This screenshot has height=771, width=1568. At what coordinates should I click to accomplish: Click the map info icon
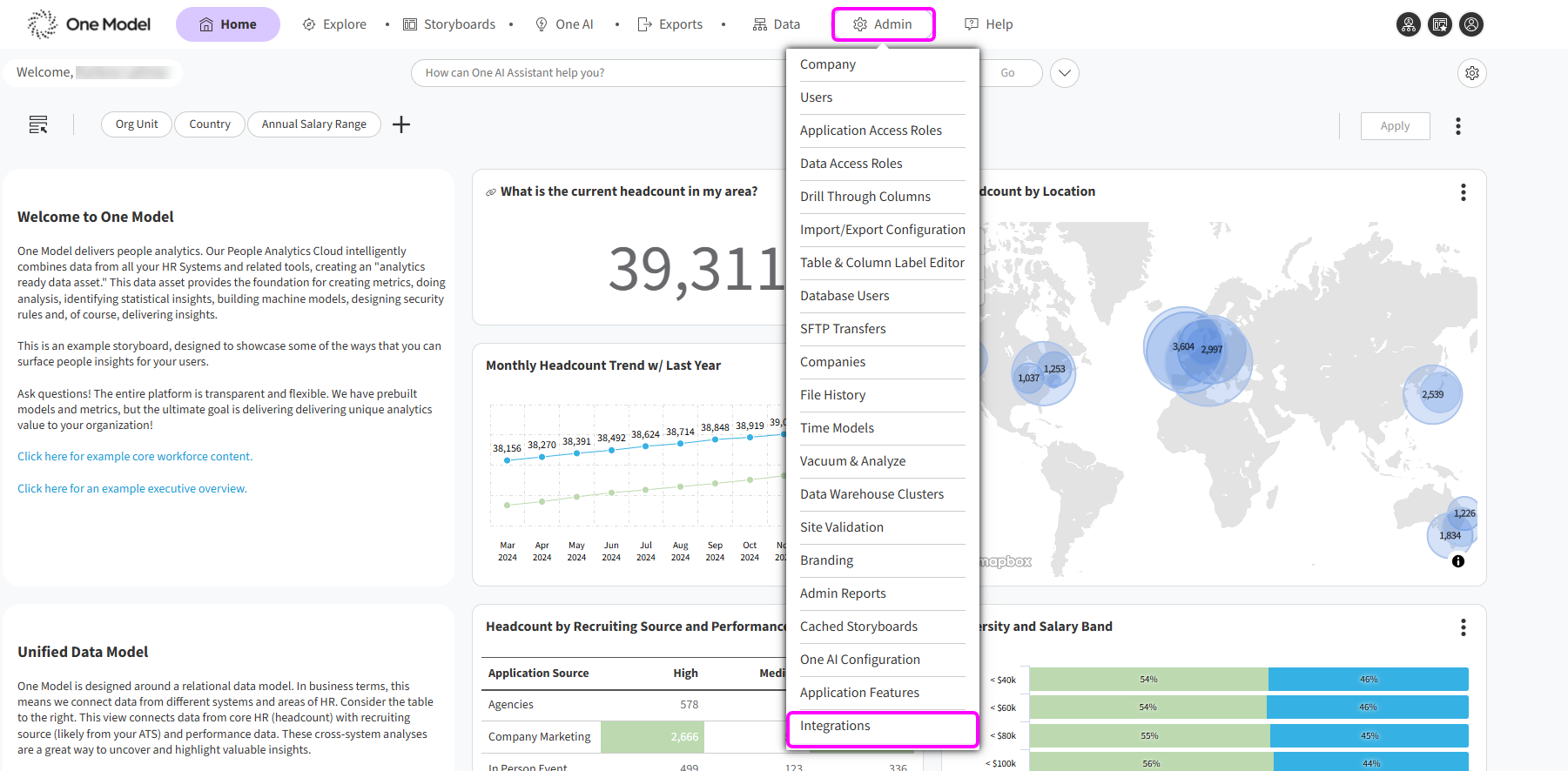[1457, 561]
